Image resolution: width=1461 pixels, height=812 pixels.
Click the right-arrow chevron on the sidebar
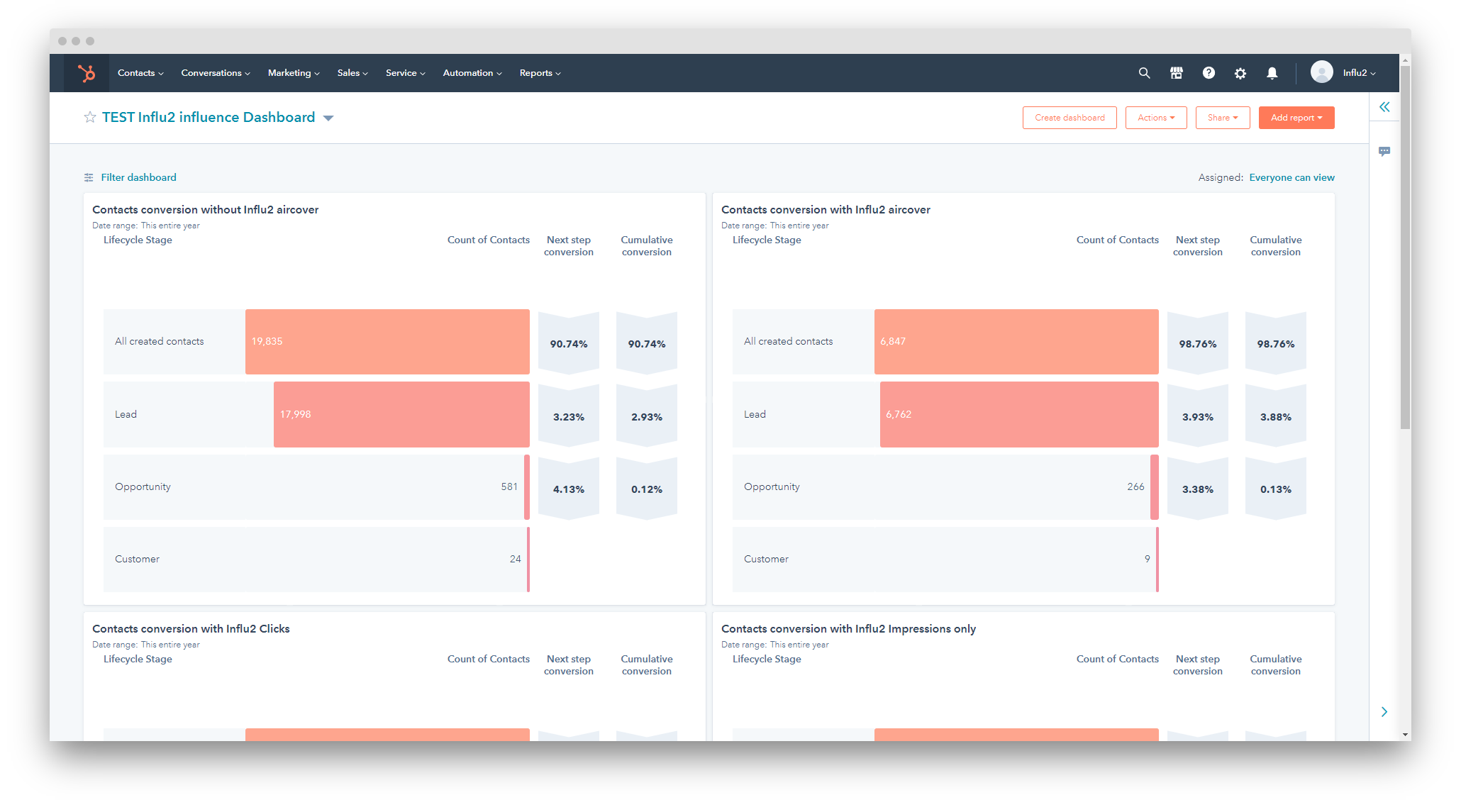[1384, 711]
